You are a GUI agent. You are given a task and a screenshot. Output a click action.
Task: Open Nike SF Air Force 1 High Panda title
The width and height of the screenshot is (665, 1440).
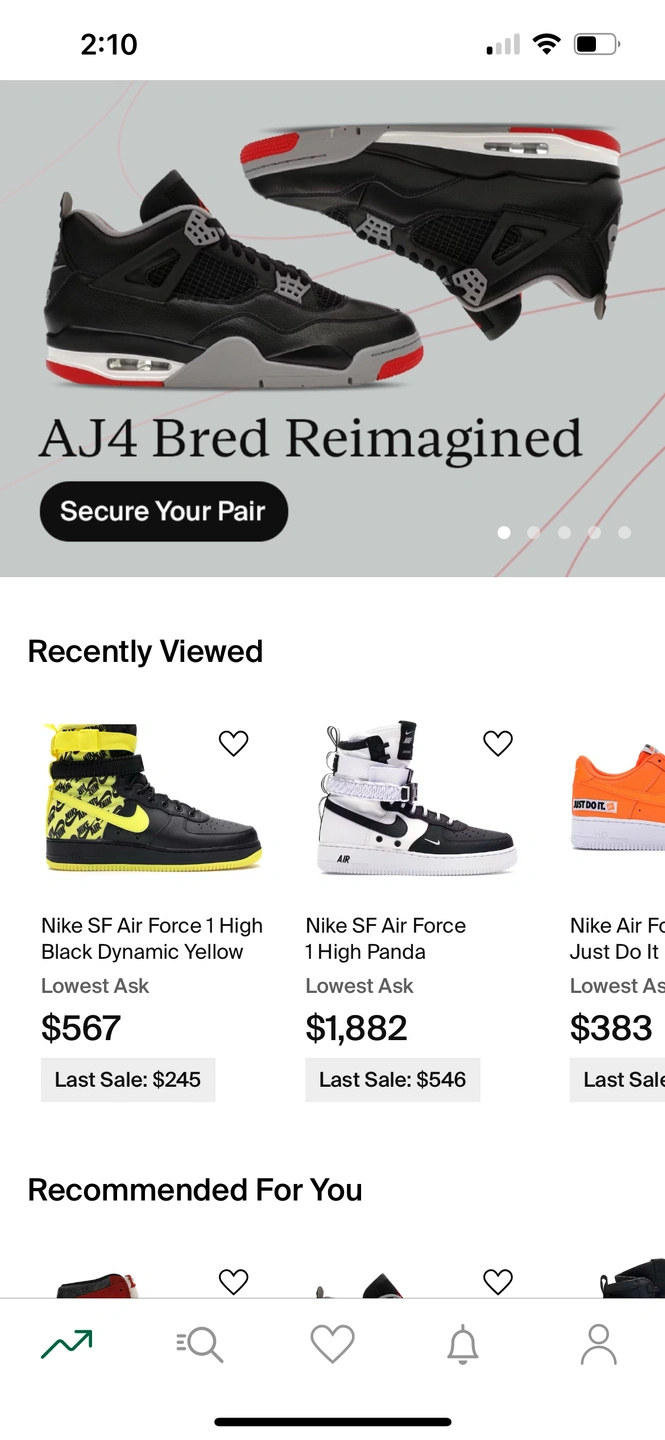coord(386,938)
